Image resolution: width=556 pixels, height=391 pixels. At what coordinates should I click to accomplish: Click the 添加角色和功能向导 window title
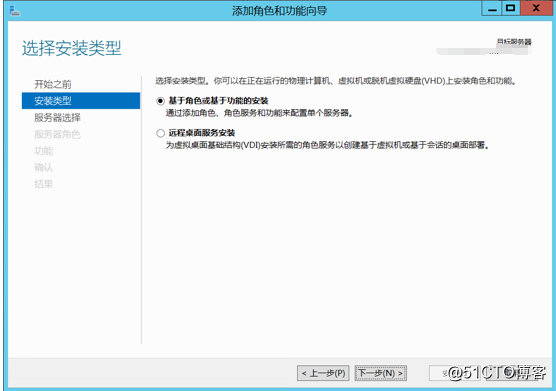(x=279, y=11)
